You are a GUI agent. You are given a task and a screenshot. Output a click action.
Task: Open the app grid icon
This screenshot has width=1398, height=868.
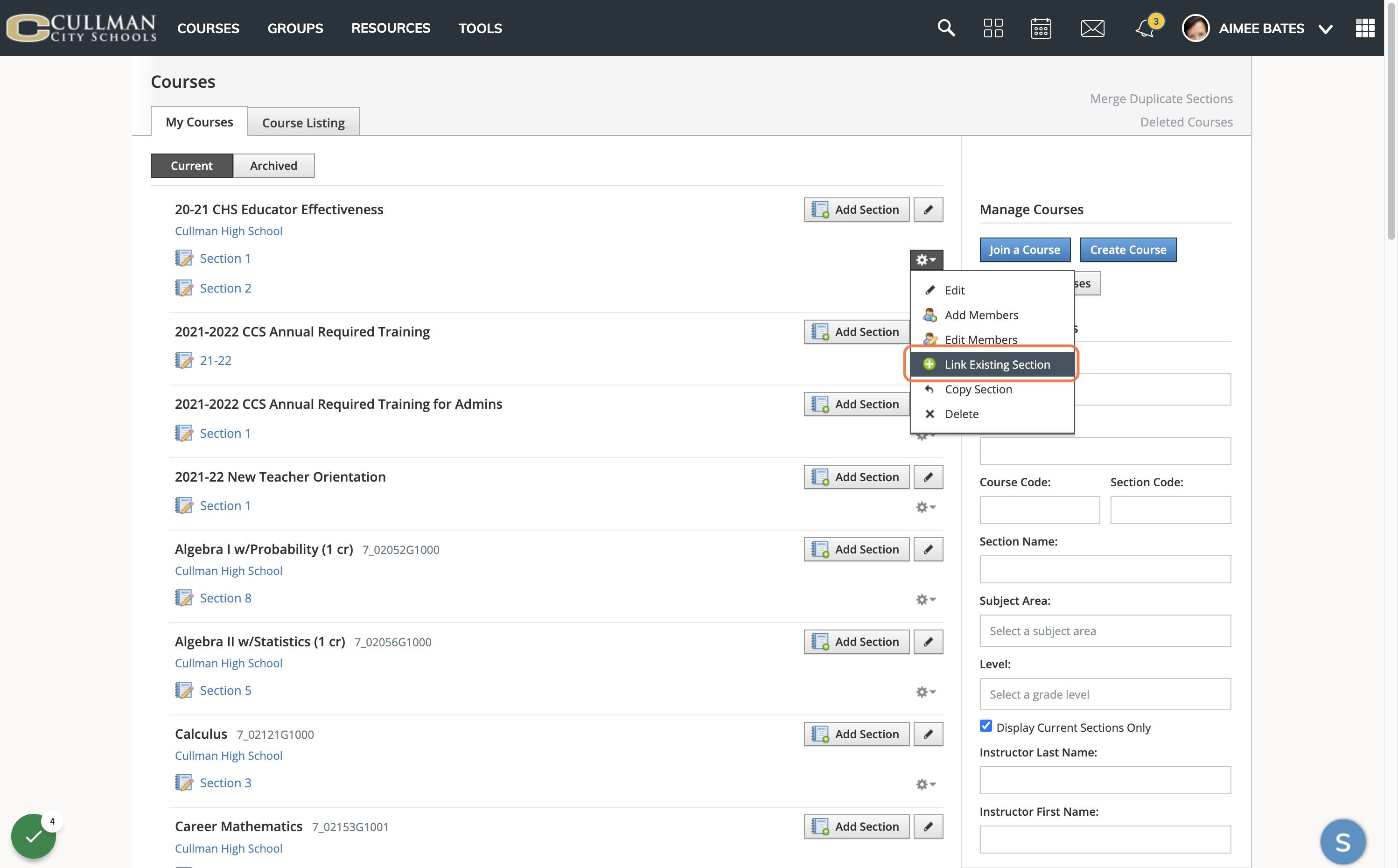pyautogui.click(x=1365, y=28)
